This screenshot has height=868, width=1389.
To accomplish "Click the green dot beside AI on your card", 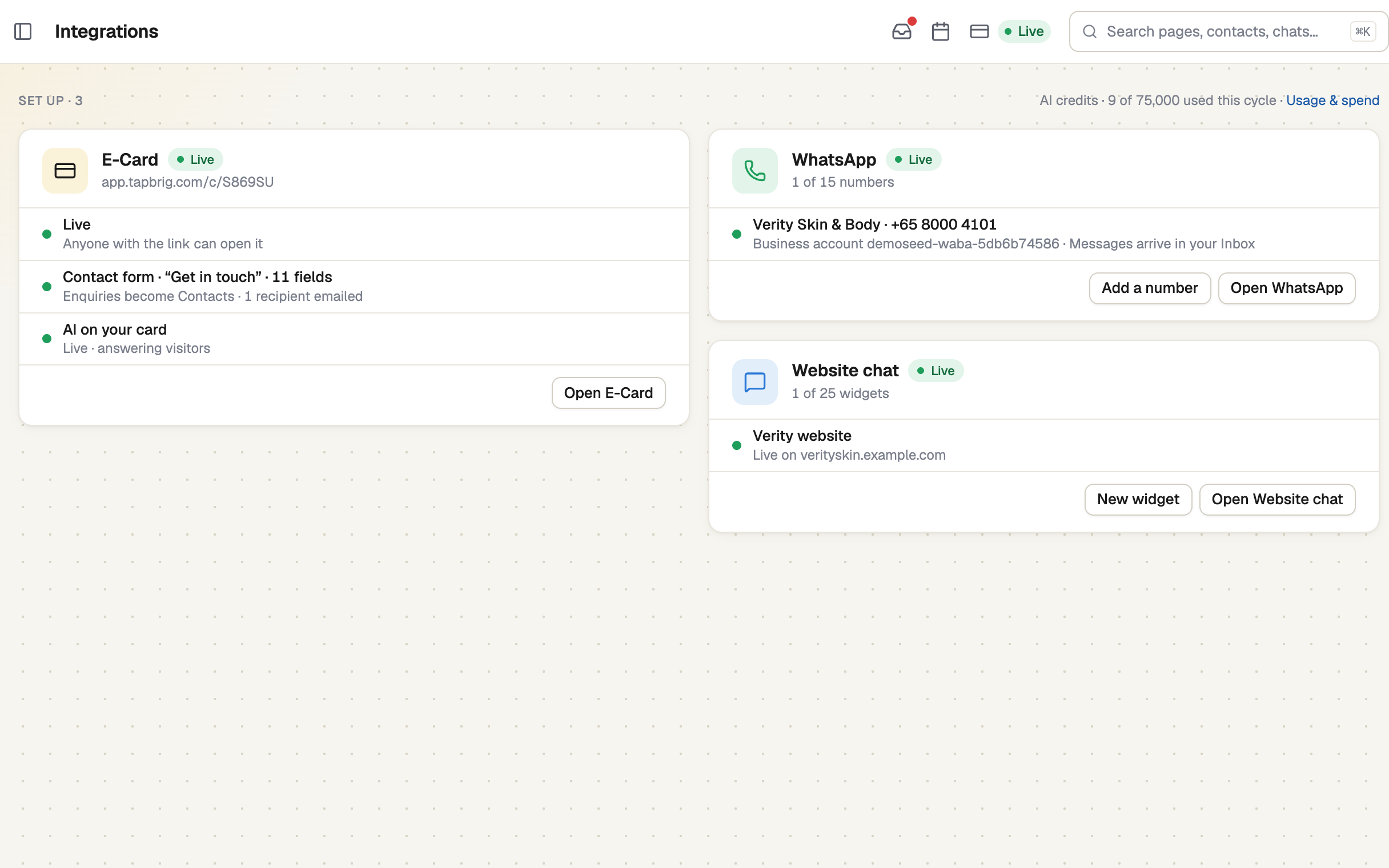I will (46, 339).
